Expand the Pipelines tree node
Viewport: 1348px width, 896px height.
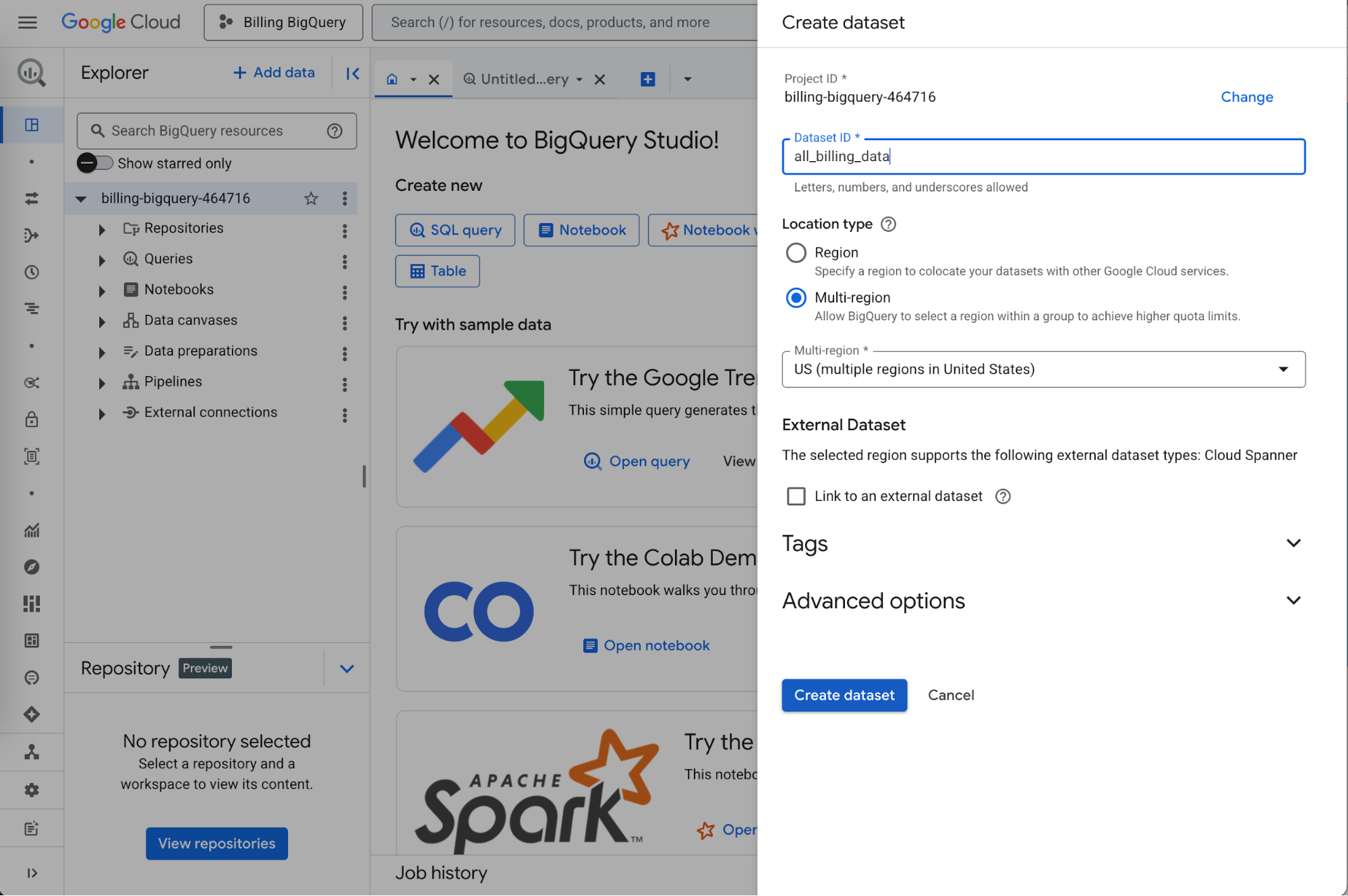[x=102, y=384]
